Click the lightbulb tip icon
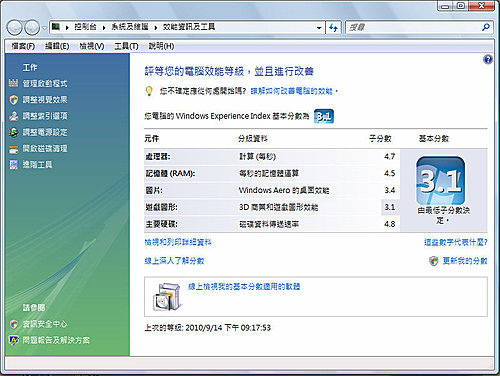 tap(149, 91)
